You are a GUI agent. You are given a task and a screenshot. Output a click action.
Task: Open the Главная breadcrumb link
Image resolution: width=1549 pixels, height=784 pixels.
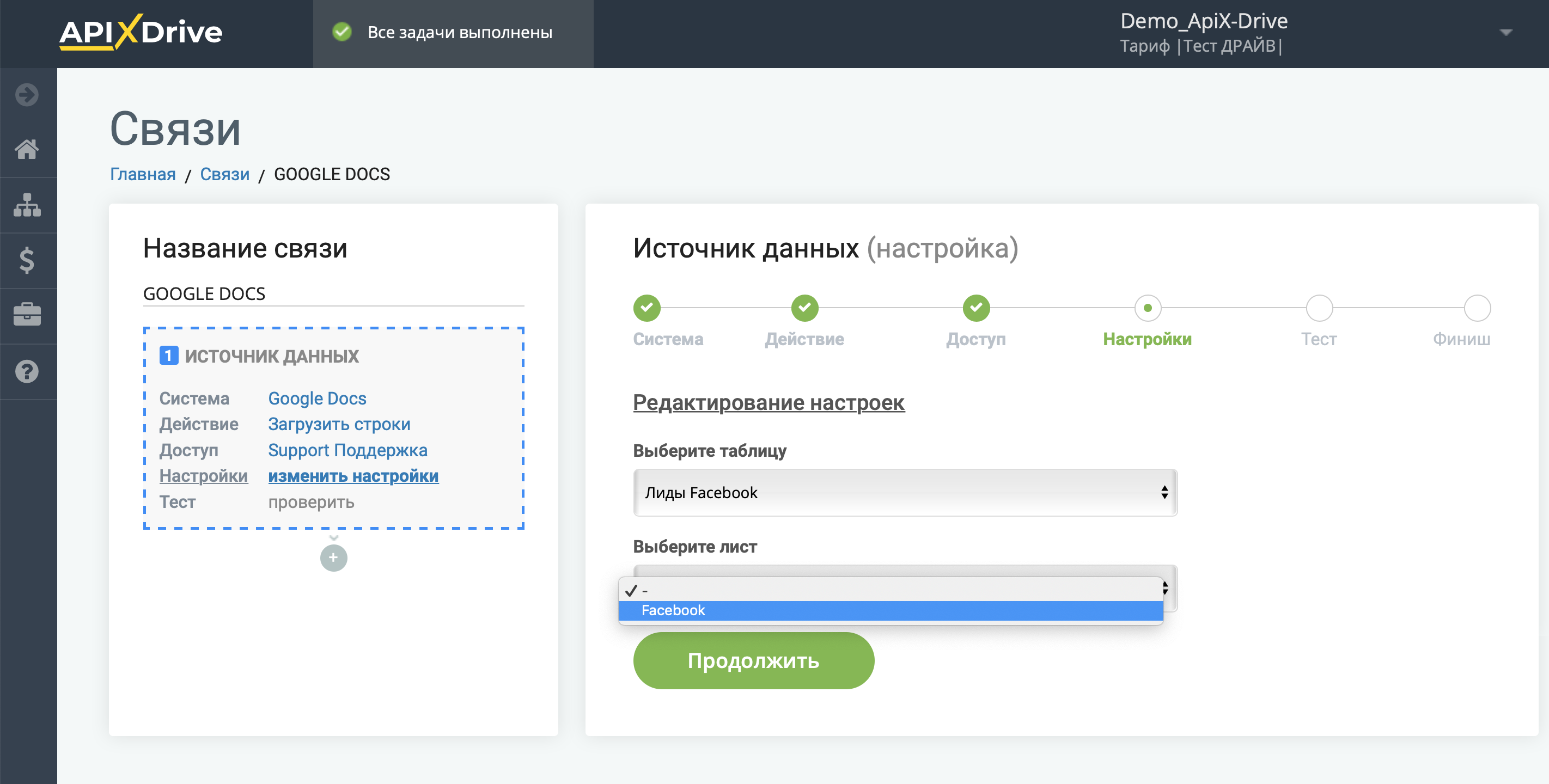(143, 174)
